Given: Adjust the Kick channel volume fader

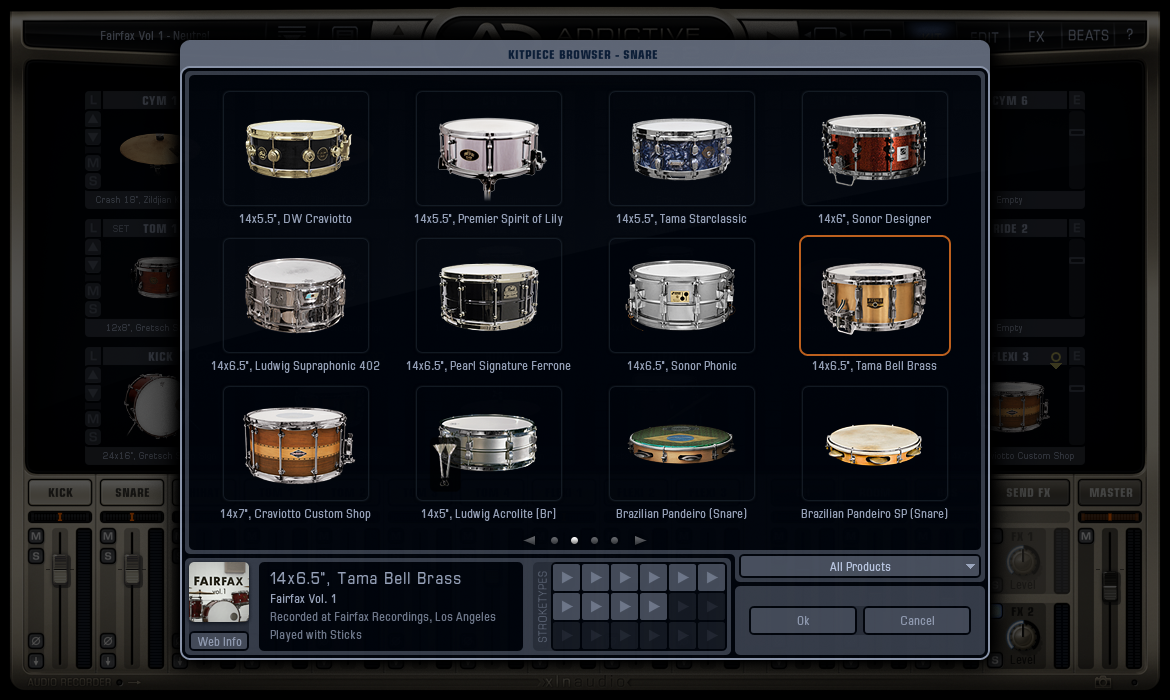Looking at the screenshot, I should [x=60, y=570].
